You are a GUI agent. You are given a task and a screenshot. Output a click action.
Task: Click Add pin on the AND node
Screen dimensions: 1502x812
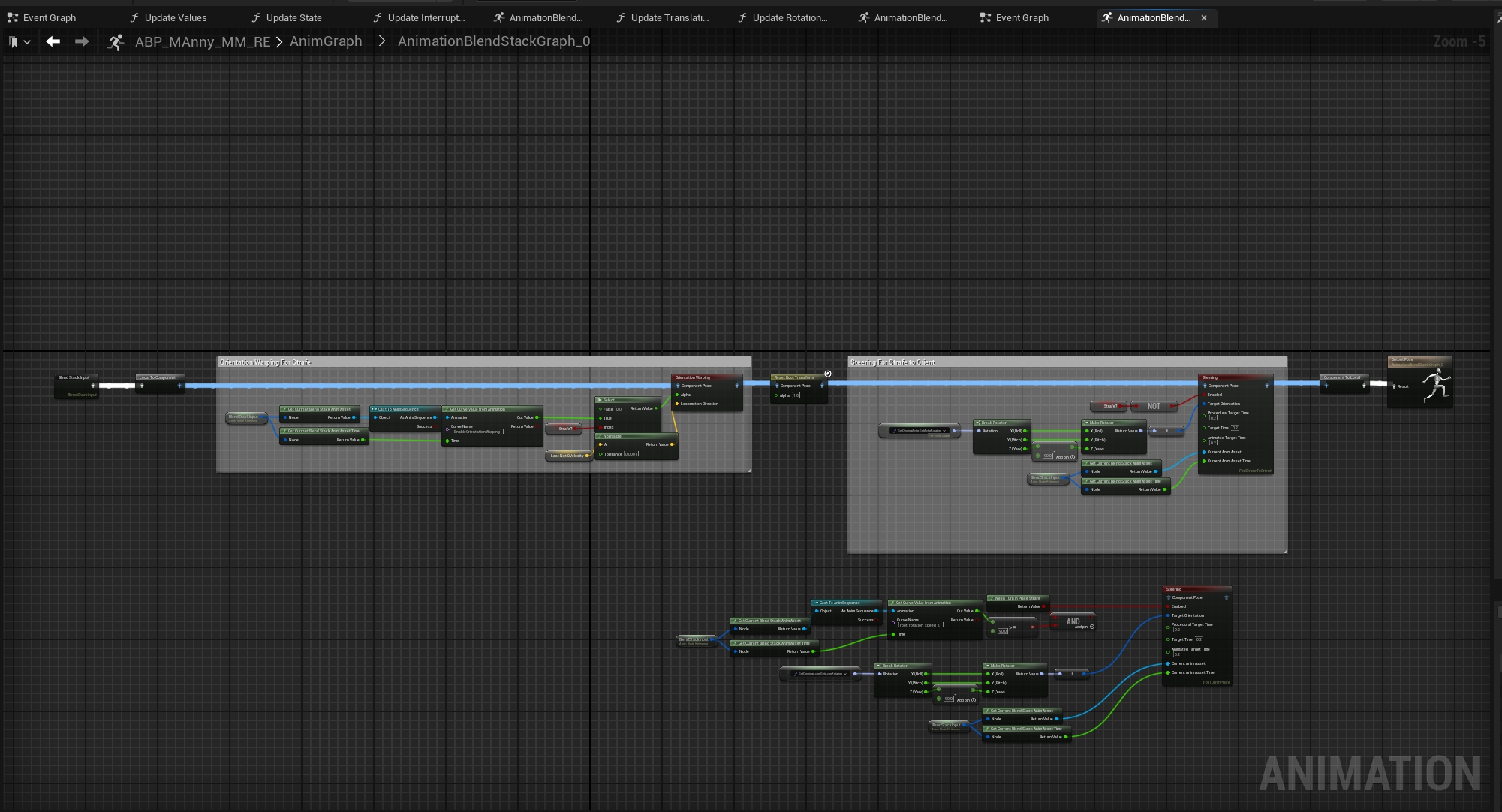pyautogui.click(x=1083, y=627)
